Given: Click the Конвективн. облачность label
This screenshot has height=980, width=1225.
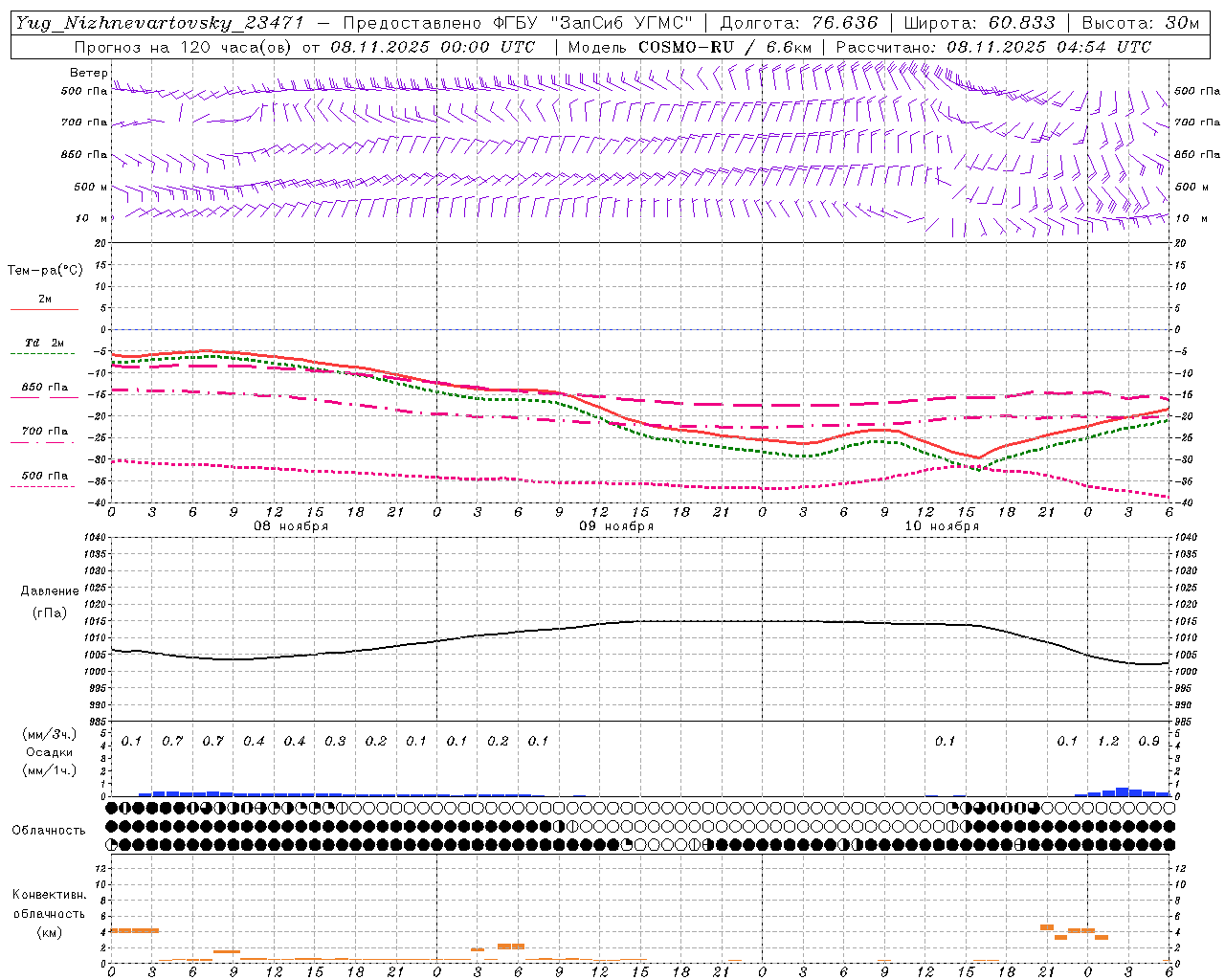Looking at the screenshot, I should [49, 904].
